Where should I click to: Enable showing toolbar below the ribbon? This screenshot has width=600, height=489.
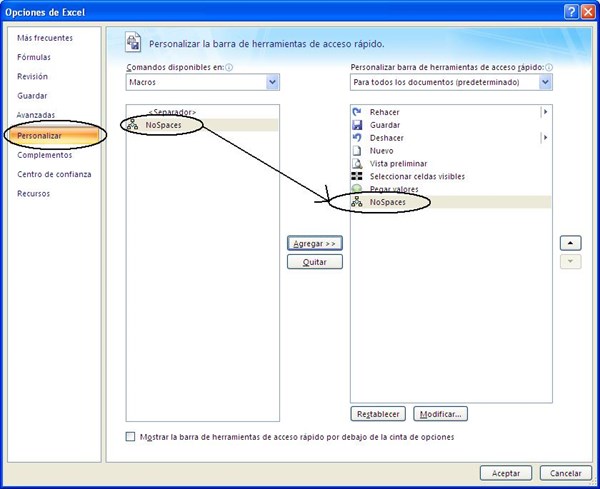click(x=130, y=437)
